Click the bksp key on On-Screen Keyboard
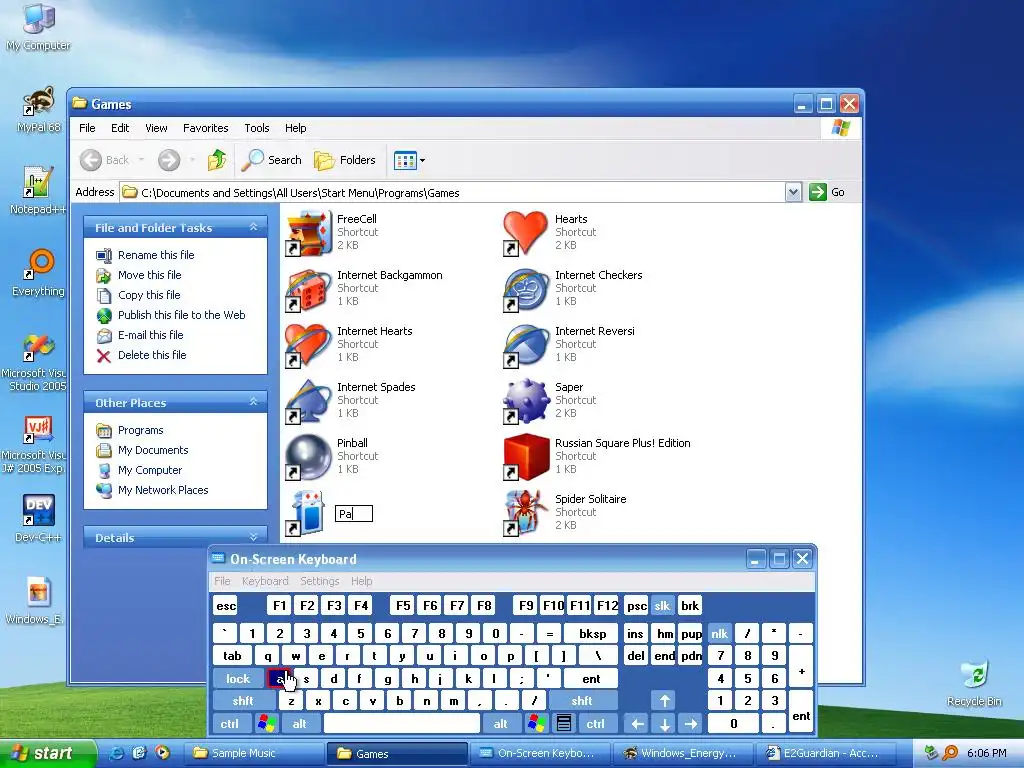This screenshot has height=768, width=1024. point(593,633)
